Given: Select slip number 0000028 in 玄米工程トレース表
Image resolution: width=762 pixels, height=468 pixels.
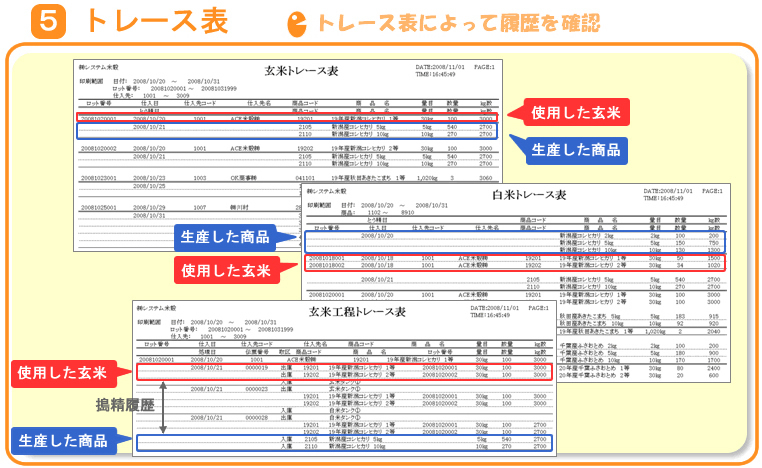Looking at the screenshot, I should pos(257,418).
